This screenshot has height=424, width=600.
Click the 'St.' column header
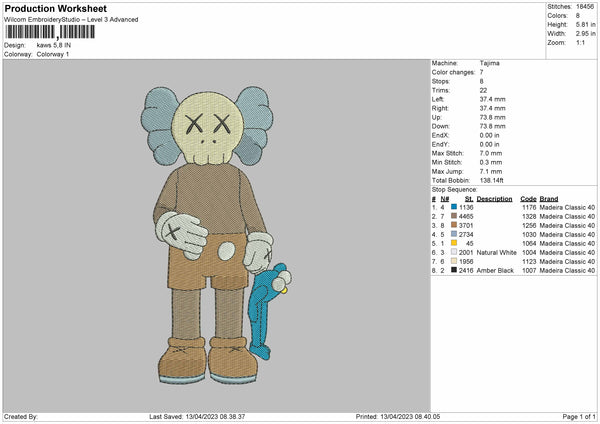[x=469, y=199]
